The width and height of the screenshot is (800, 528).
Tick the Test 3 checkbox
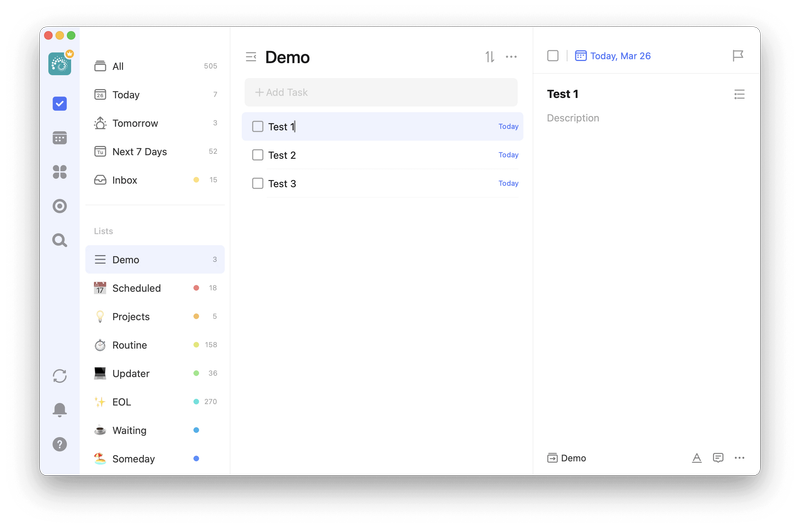tap(258, 184)
